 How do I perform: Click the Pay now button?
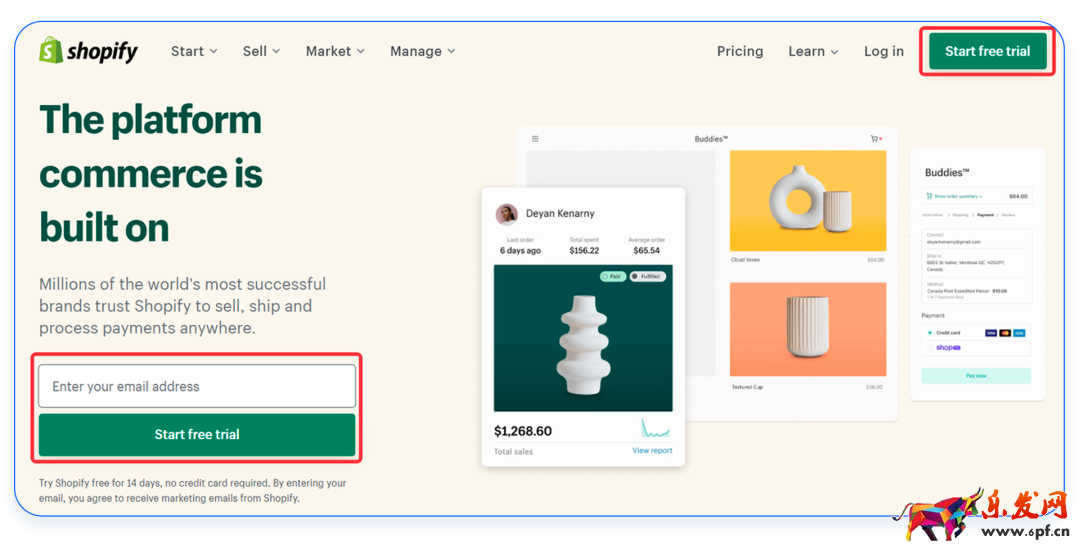click(x=976, y=376)
